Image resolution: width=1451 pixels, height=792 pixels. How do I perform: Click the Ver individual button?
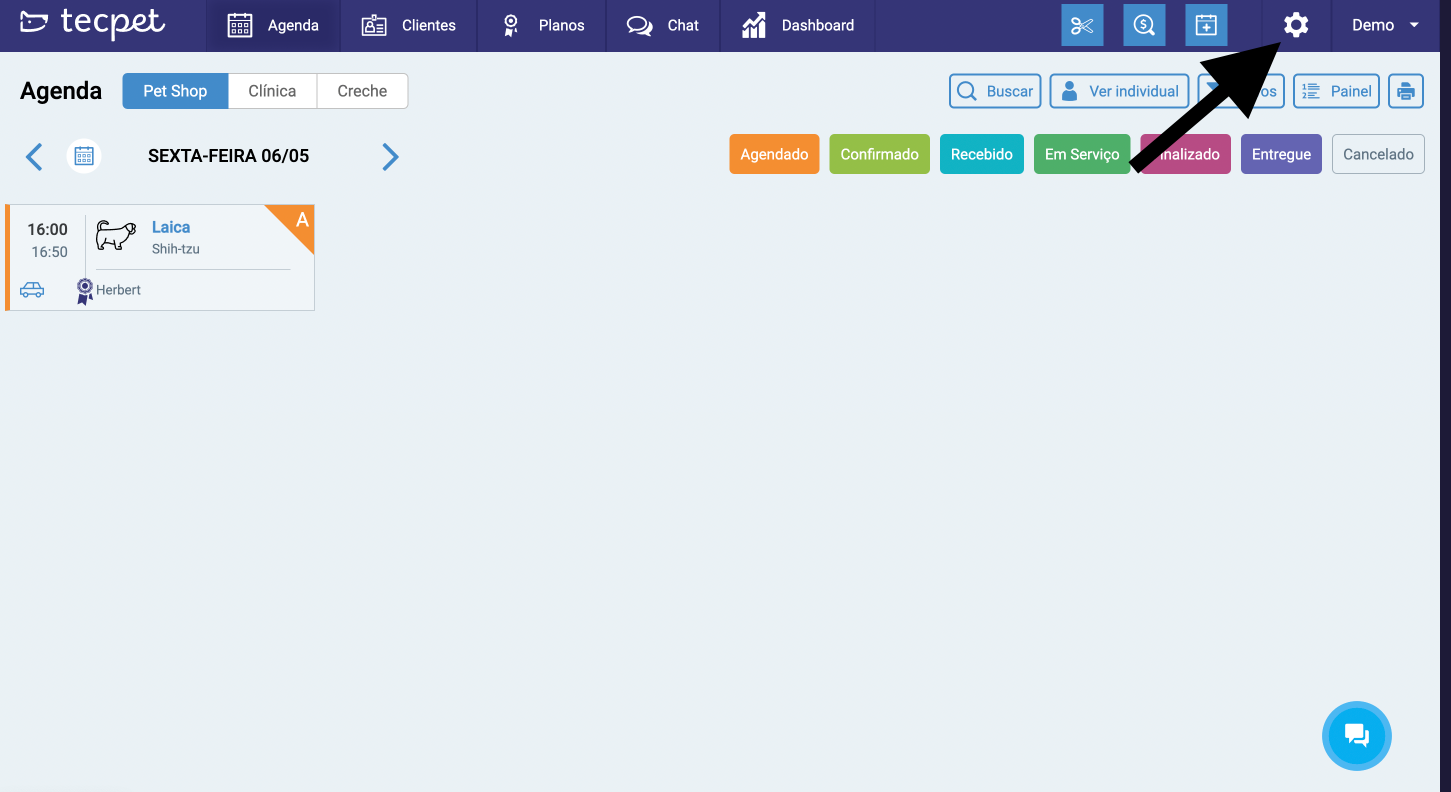pyautogui.click(x=1119, y=91)
